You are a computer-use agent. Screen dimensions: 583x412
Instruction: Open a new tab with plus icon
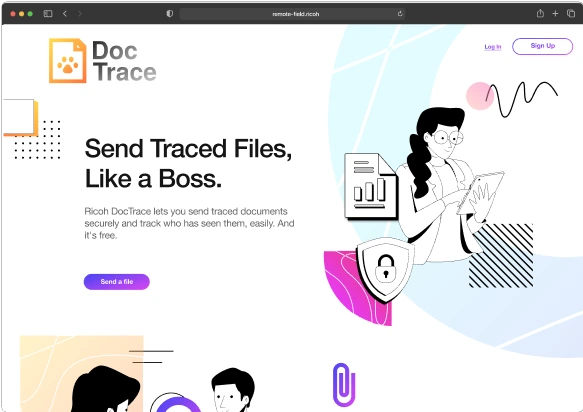click(555, 14)
